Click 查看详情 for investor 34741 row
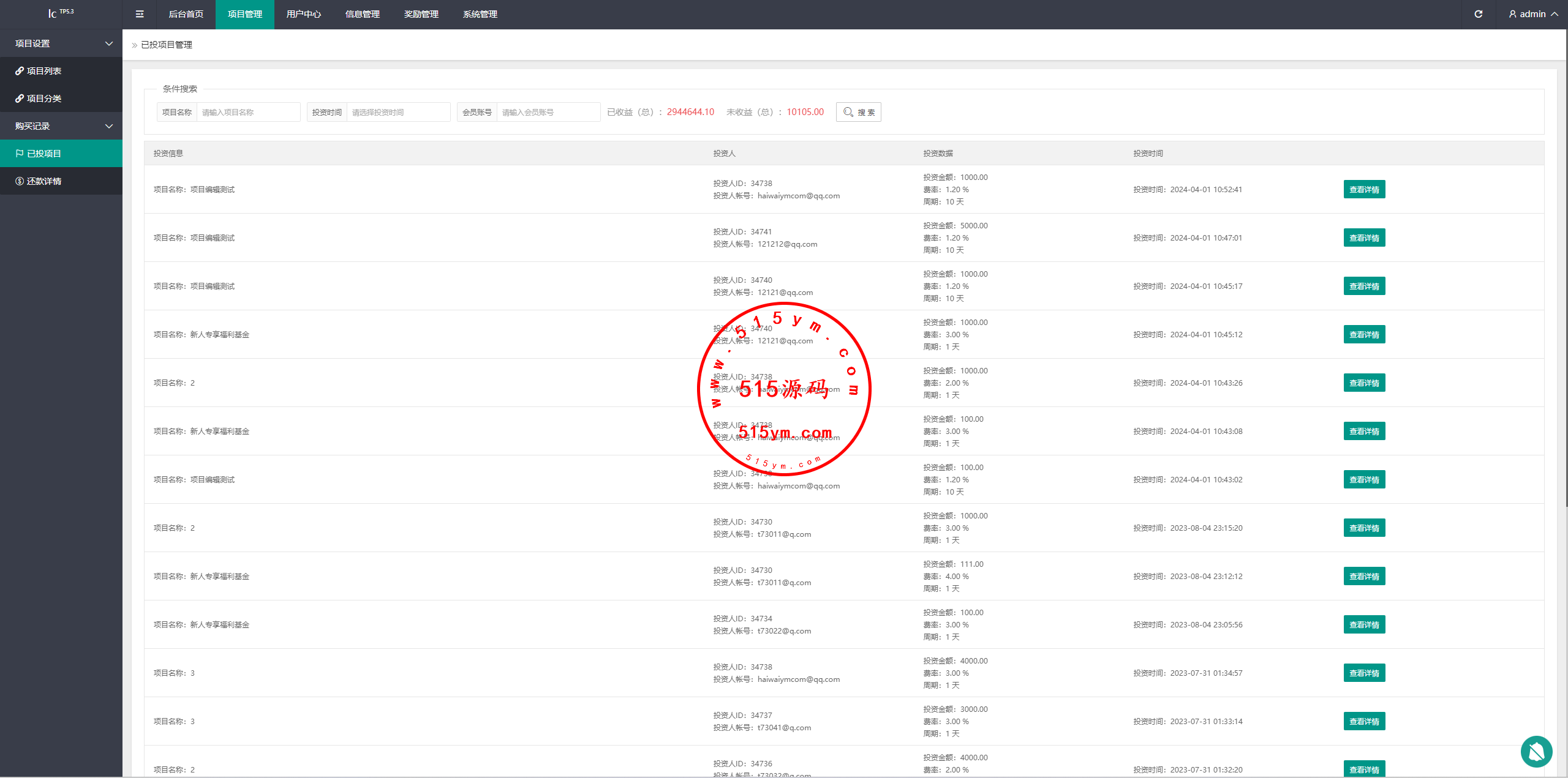The width and height of the screenshot is (1568, 778). coord(1364,238)
